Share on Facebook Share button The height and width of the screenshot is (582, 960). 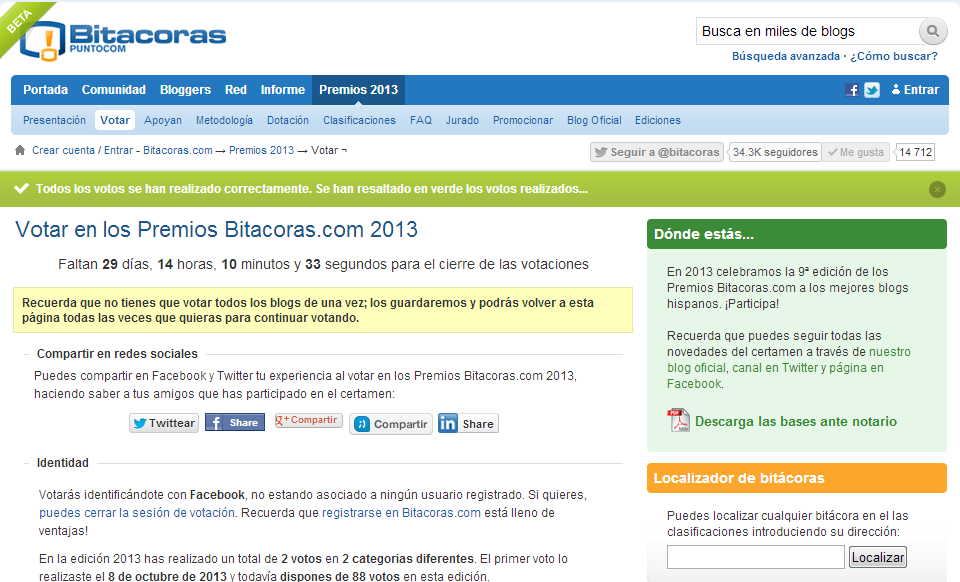[x=235, y=422]
